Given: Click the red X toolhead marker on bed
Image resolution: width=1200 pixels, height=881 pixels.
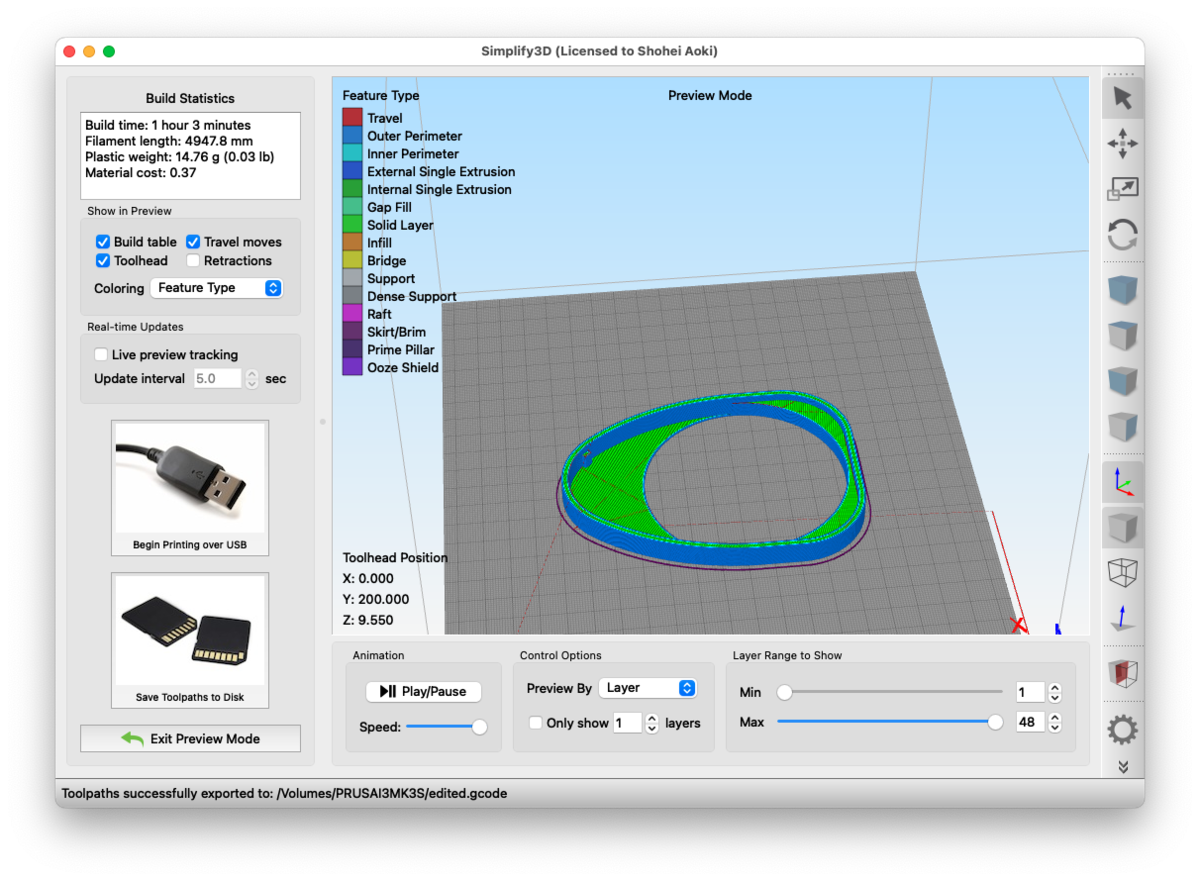Looking at the screenshot, I should click(1019, 626).
